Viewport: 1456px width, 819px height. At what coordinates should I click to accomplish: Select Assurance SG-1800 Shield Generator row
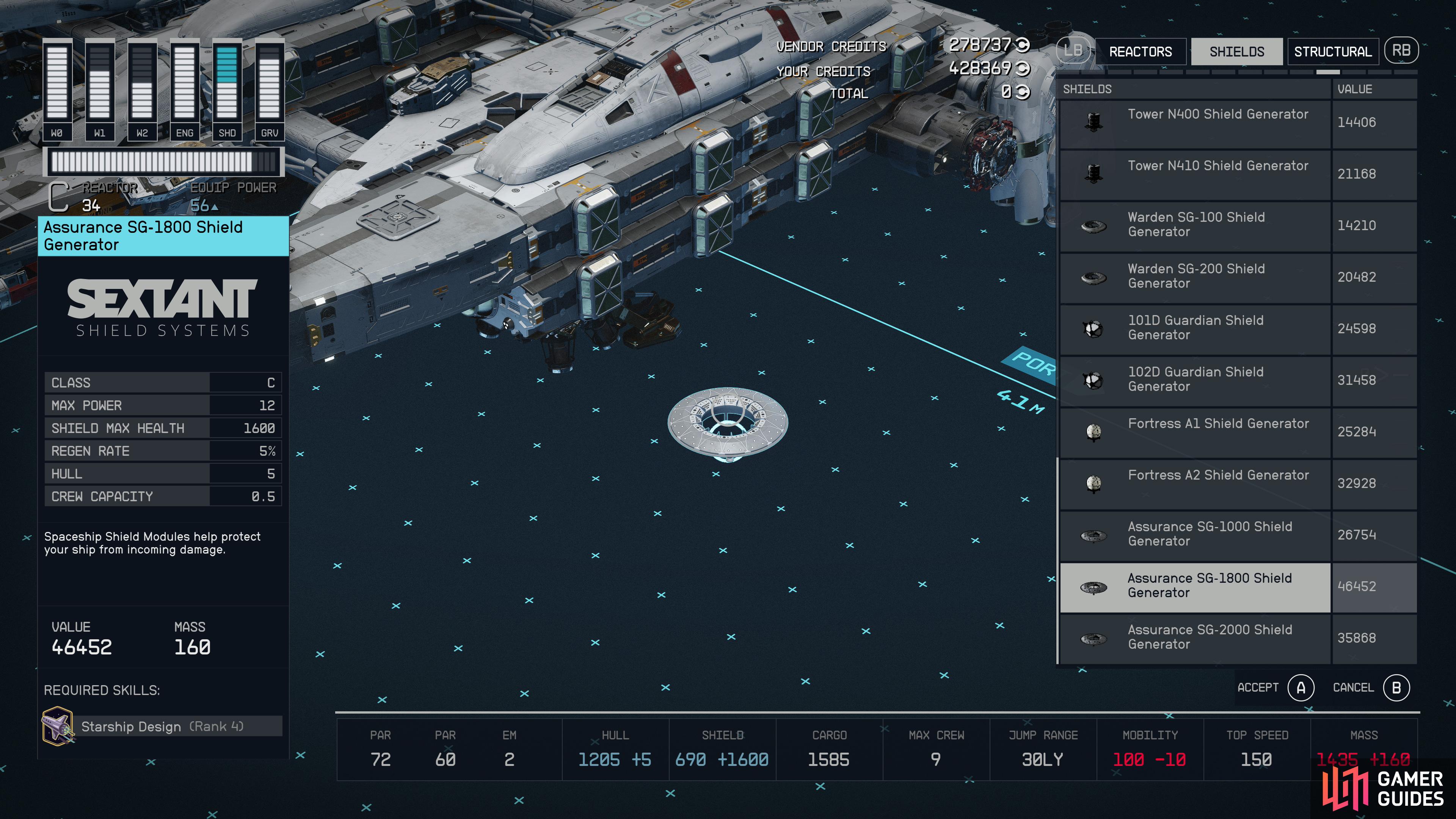(1238, 588)
